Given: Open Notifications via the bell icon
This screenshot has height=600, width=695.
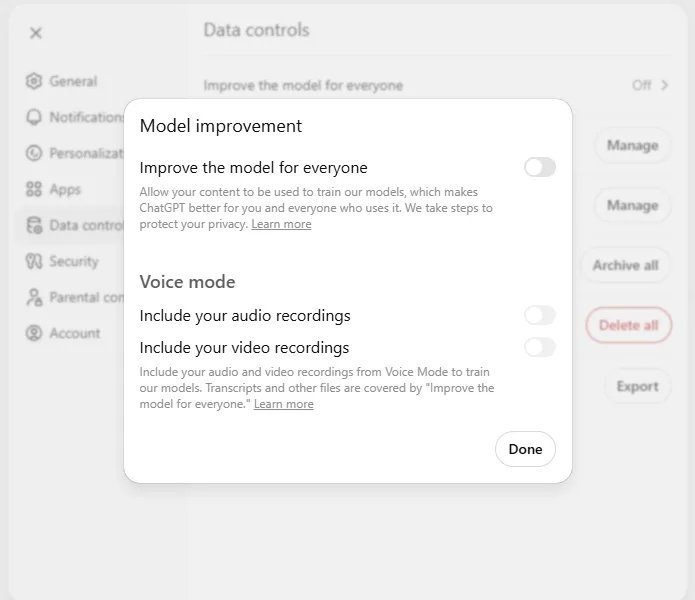Looking at the screenshot, I should click(x=34, y=117).
